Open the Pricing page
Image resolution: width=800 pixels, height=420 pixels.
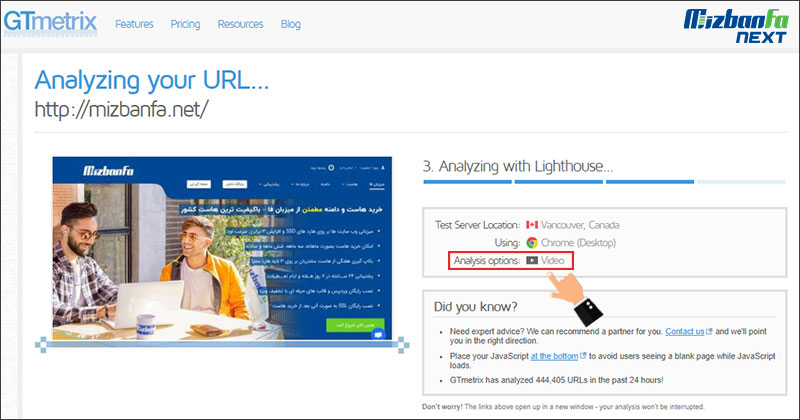click(x=185, y=24)
